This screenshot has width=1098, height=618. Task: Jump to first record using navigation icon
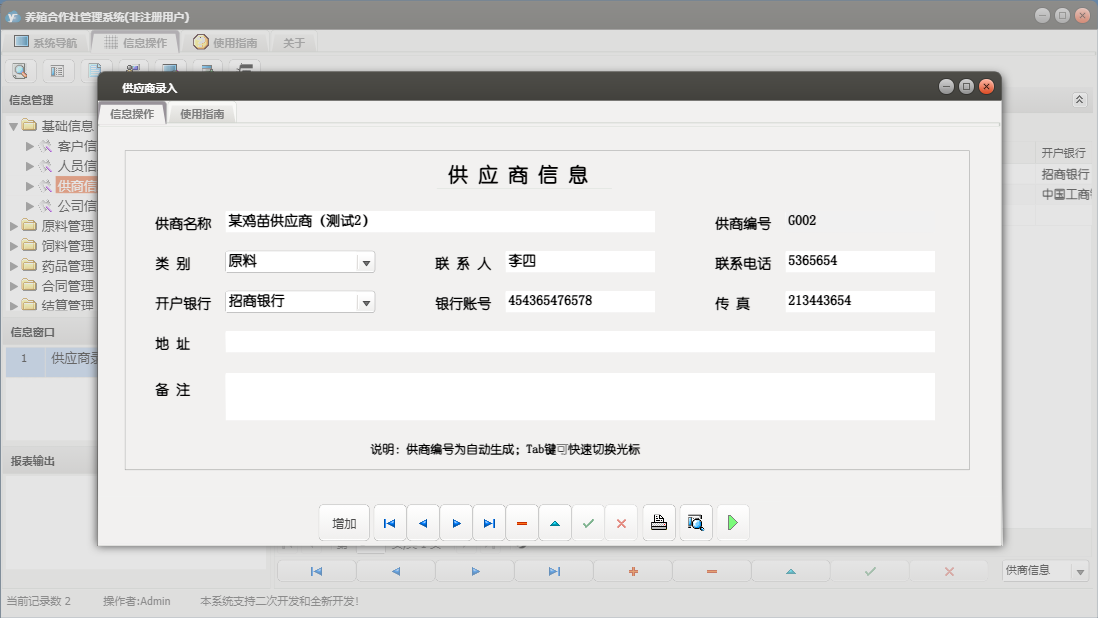(390, 522)
